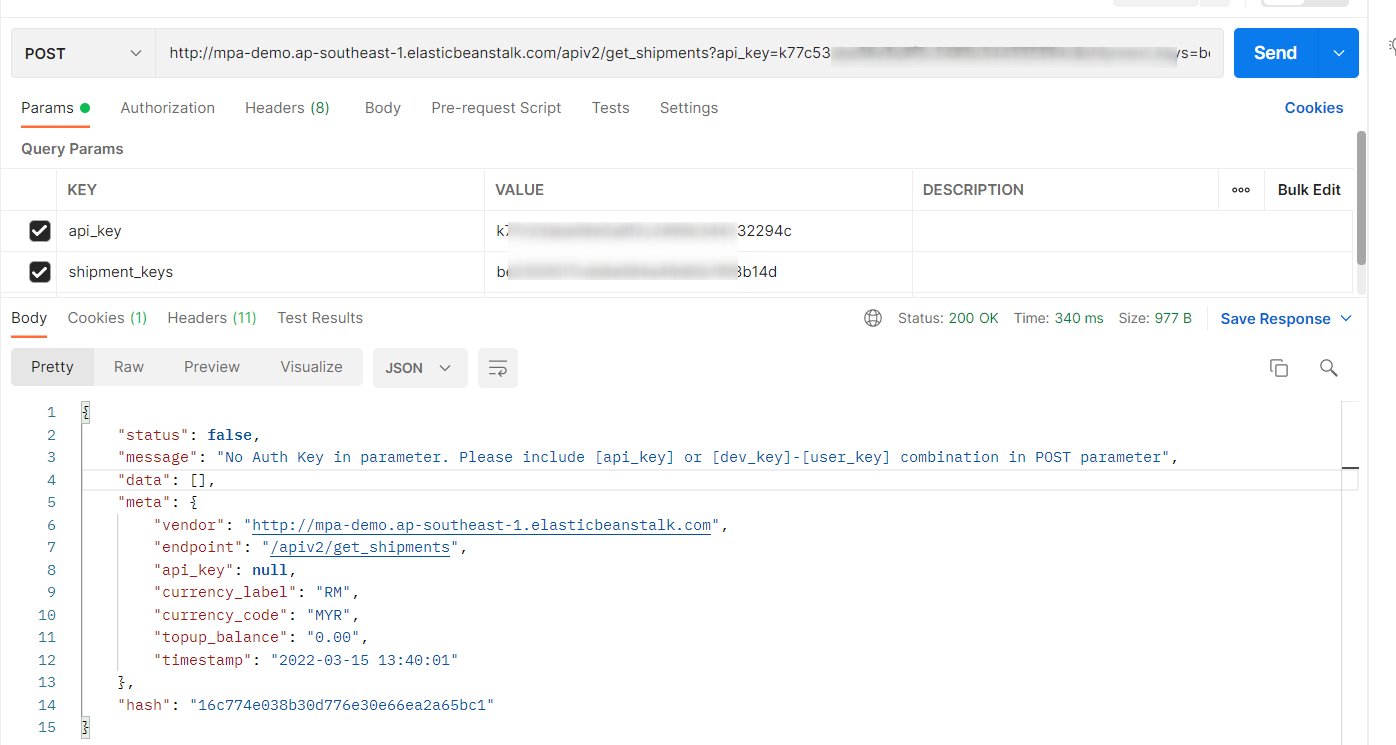The height and width of the screenshot is (745, 1396).
Task: Click the "api_key": null line
Action: coord(225,570)
